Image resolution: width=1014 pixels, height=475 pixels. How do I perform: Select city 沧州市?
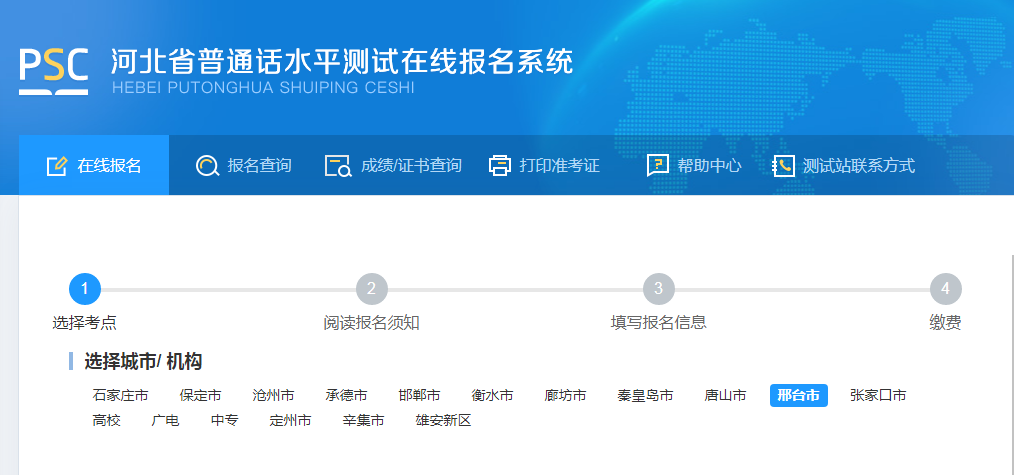(274, 396)
